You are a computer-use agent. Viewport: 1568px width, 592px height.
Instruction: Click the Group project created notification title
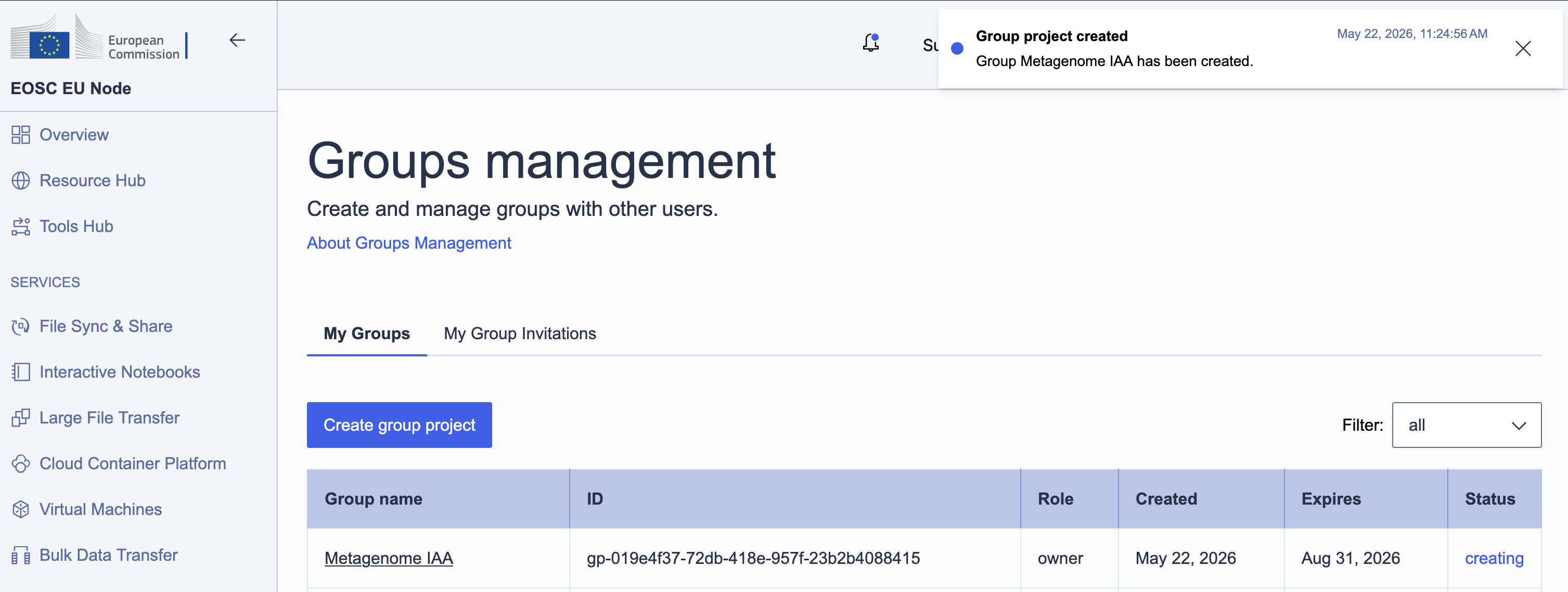point(1051,36)
